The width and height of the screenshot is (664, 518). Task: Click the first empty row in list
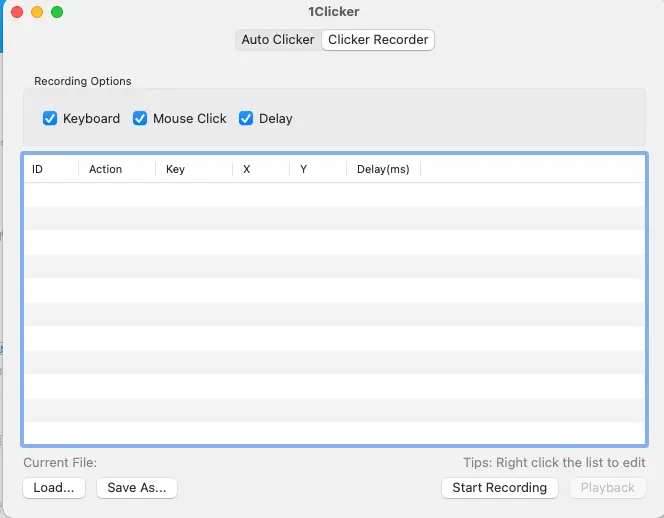click(333, 194)
